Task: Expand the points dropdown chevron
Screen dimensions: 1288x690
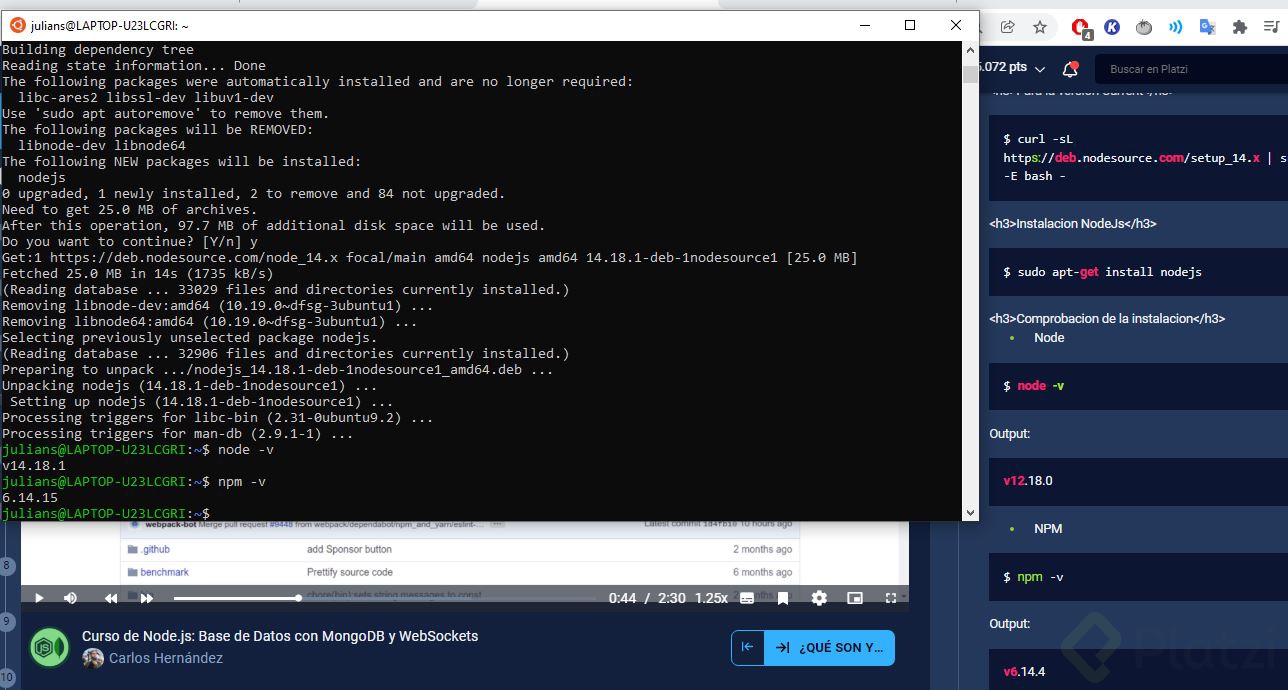Action: (x=1040, y=69)
